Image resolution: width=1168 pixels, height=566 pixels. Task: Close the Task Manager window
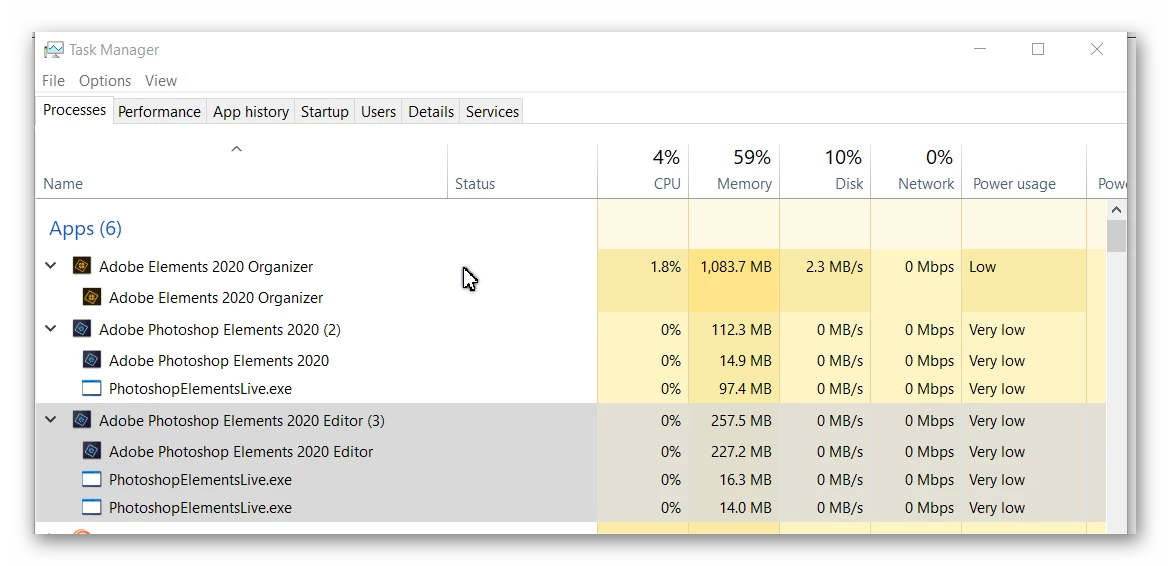pos(1096,49)
